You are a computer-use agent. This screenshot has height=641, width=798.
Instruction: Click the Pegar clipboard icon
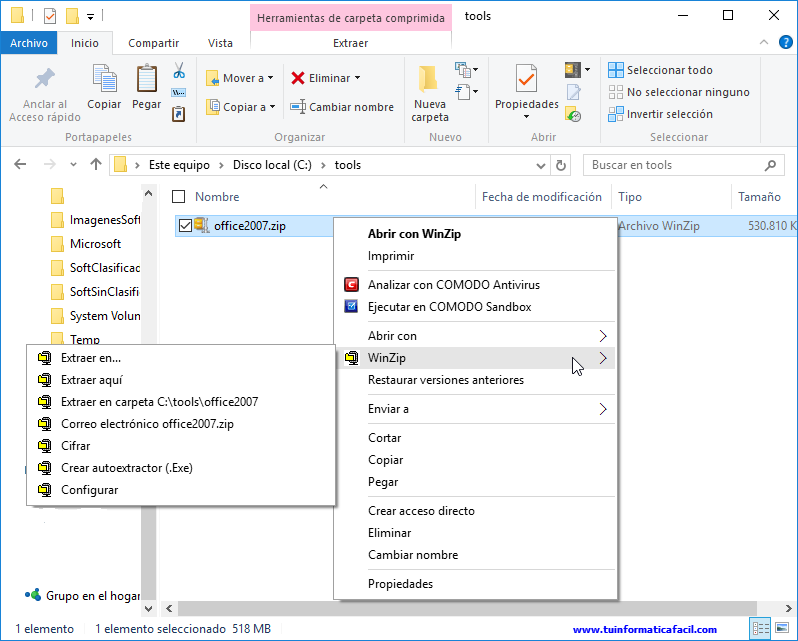pyautogui.click(x=147, y=78)
